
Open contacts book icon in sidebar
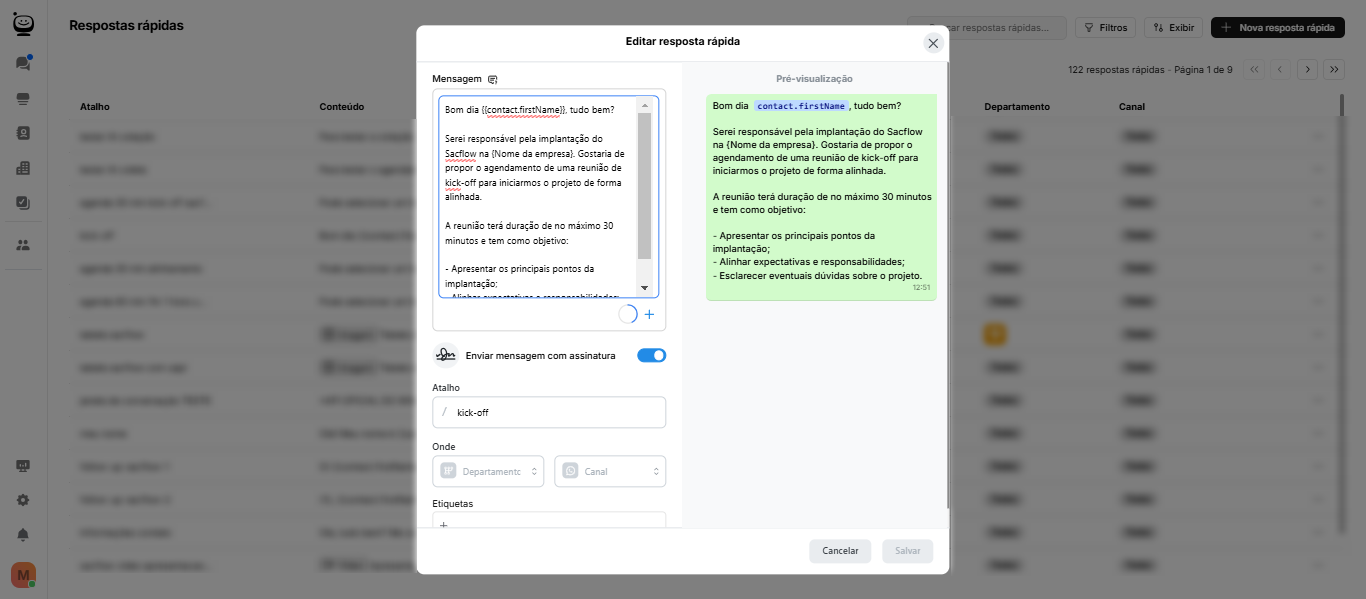pyautogui.click(x=23, y=133)
